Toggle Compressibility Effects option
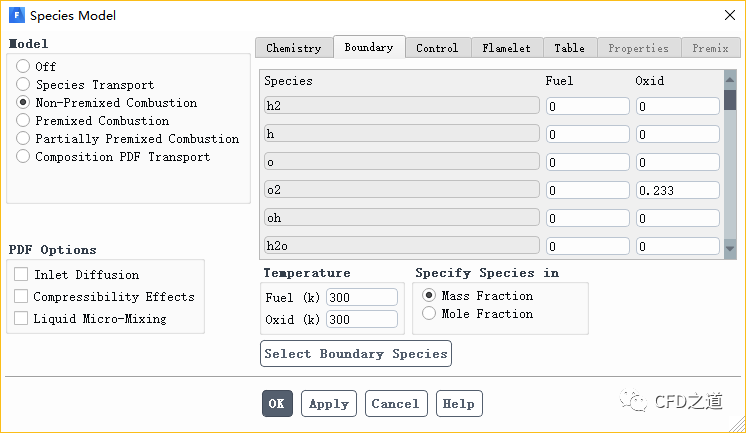 21,297
